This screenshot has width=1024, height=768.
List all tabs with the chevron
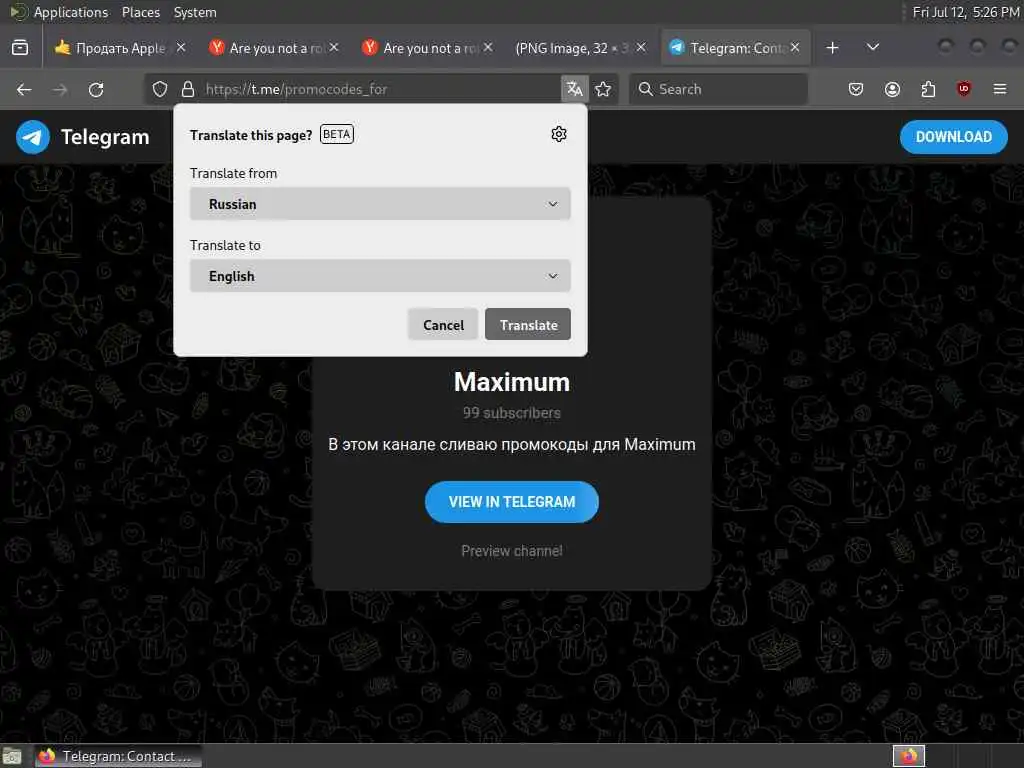pos(872,47)
